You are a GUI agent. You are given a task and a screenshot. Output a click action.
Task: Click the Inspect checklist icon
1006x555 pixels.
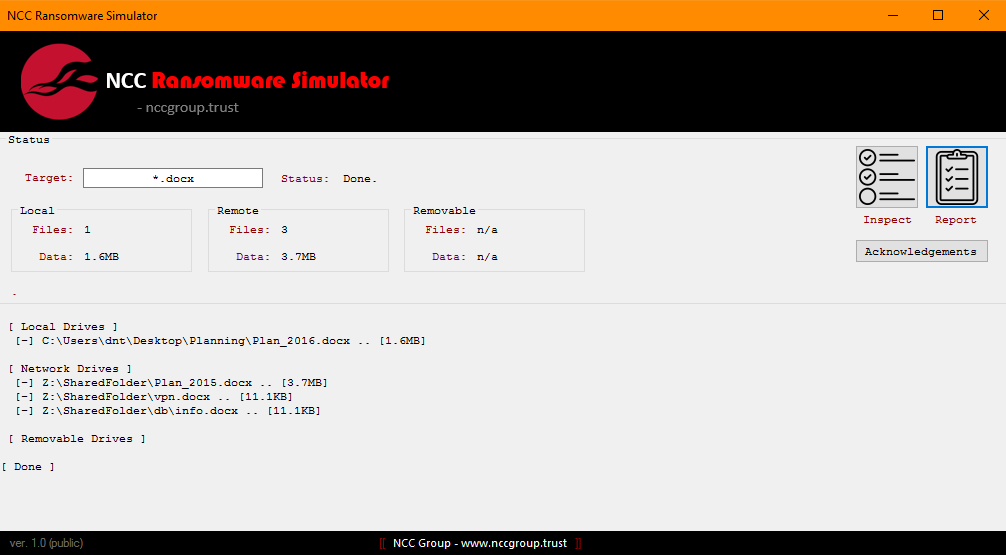coord(886,177)
